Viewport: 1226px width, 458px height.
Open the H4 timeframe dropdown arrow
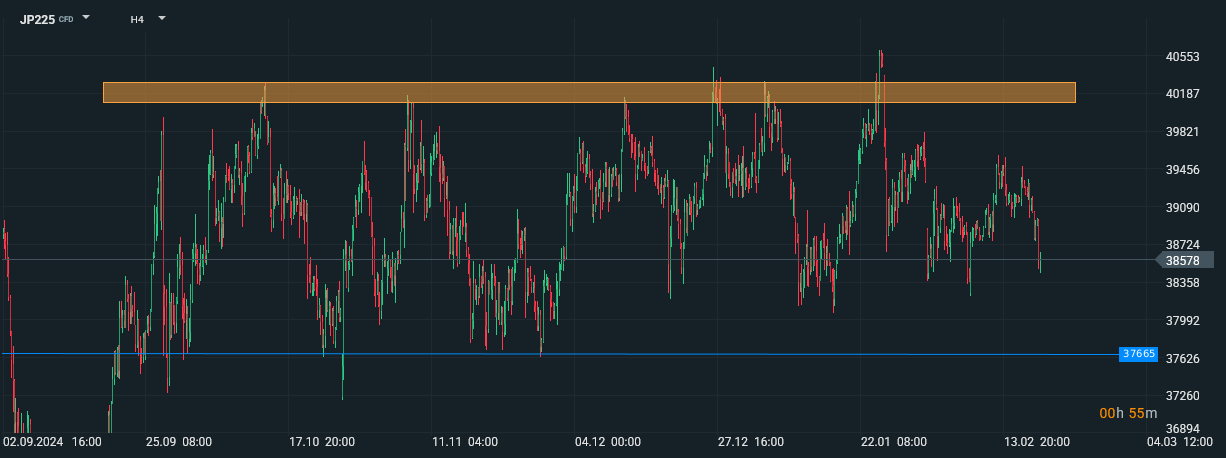pos(162,18)
